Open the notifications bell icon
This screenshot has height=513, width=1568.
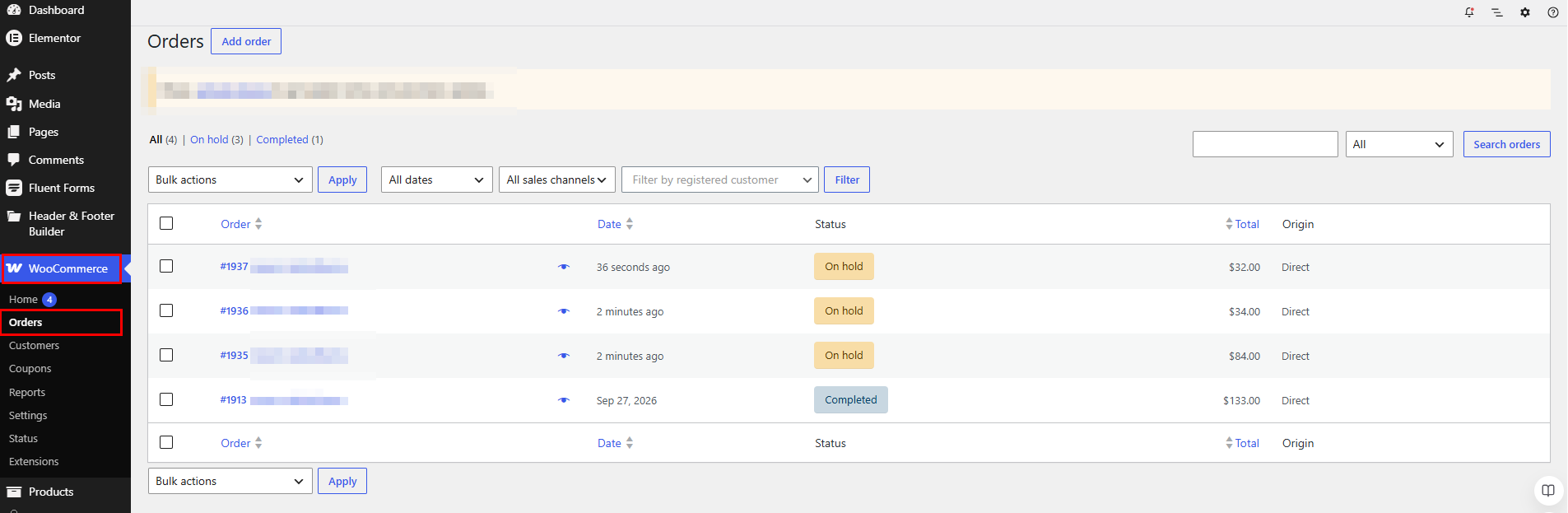[1469, 12]
